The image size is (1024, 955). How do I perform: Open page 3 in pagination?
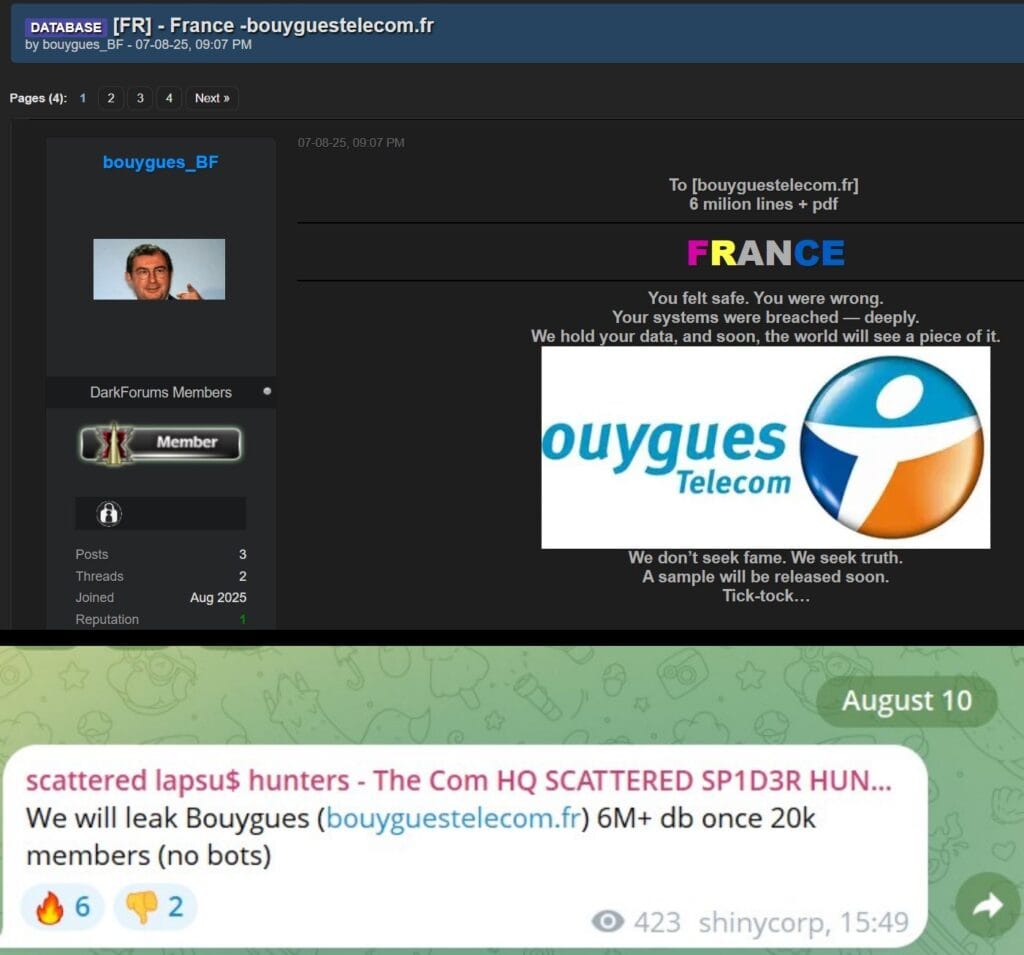point(140,98)
